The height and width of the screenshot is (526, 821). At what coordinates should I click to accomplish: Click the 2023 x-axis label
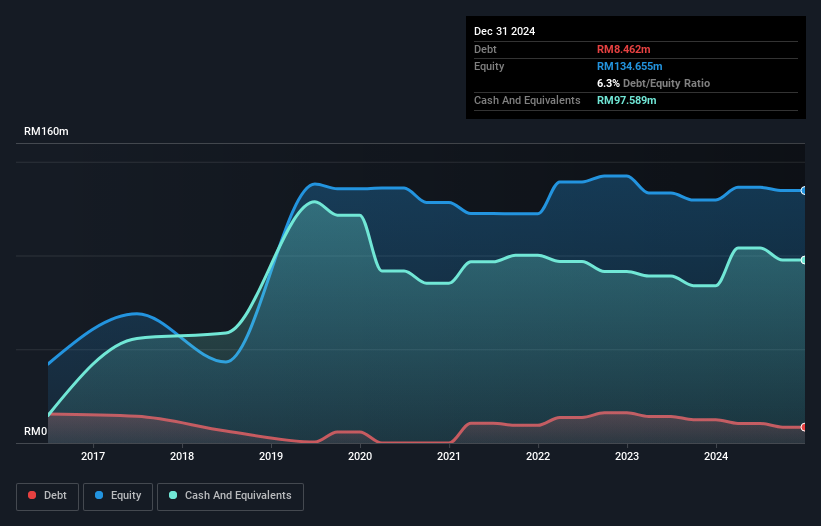coord(627,456)
